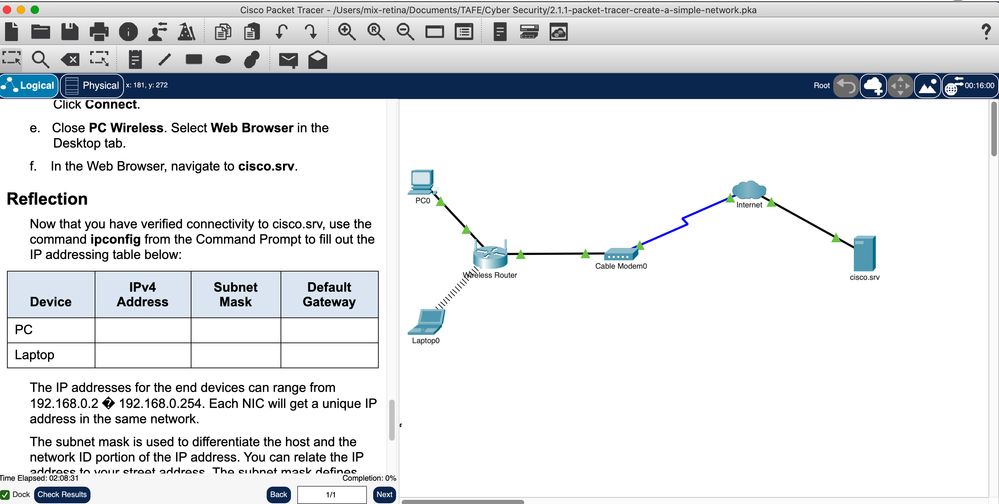The height and width of the screenshot is (504, 999).
Task: Click Check Results button
Action: [62, 494]
